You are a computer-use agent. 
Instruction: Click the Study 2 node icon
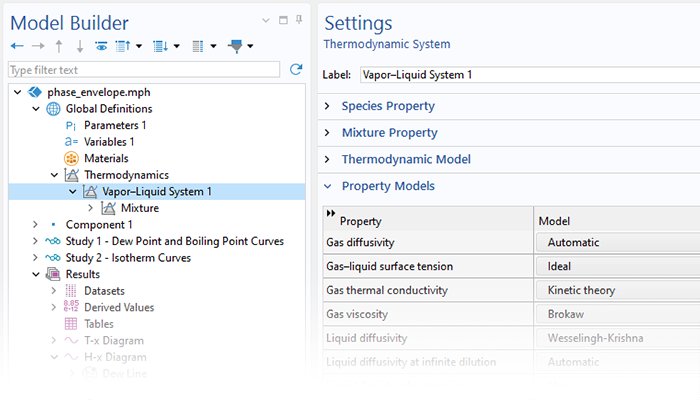click(x=53, y=258)
